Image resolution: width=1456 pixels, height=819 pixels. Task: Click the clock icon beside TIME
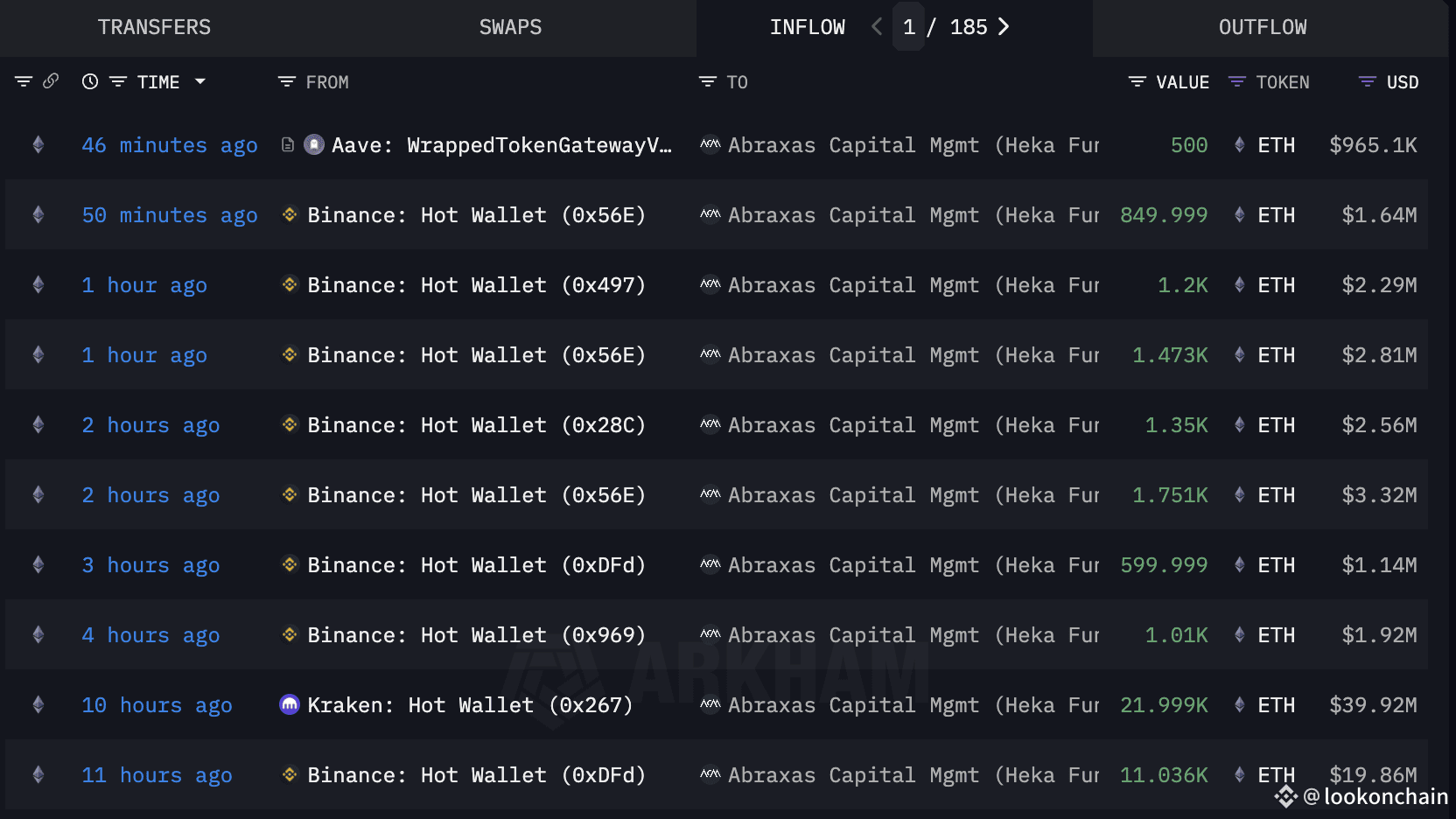[90, 81]
